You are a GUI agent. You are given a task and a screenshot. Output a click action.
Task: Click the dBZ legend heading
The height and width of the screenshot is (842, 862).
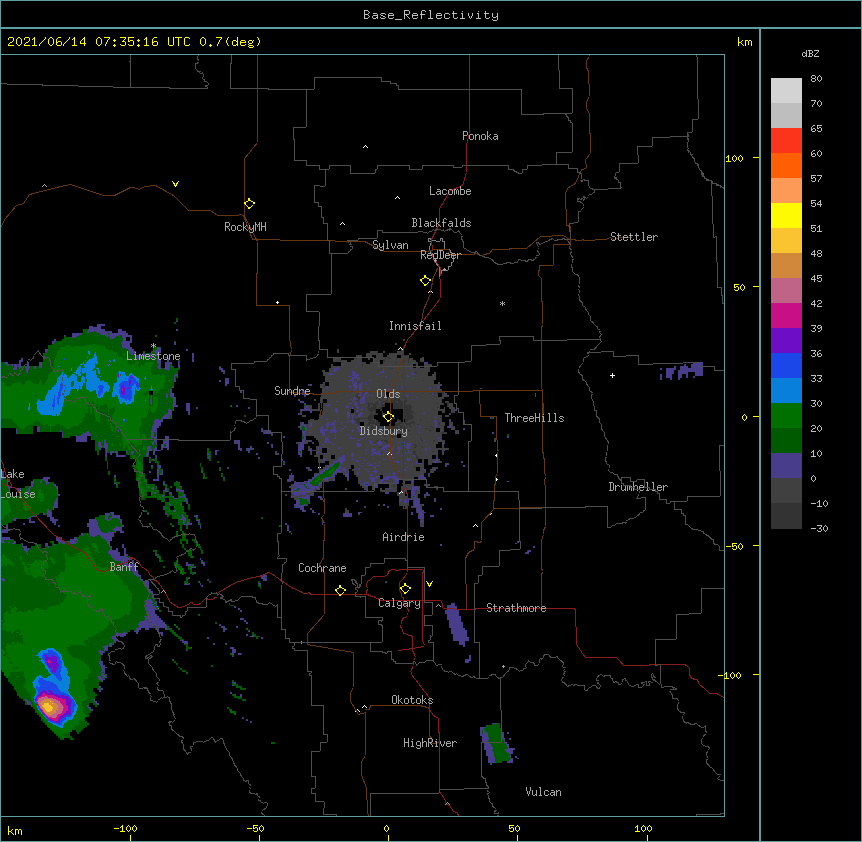pos(810,54)
